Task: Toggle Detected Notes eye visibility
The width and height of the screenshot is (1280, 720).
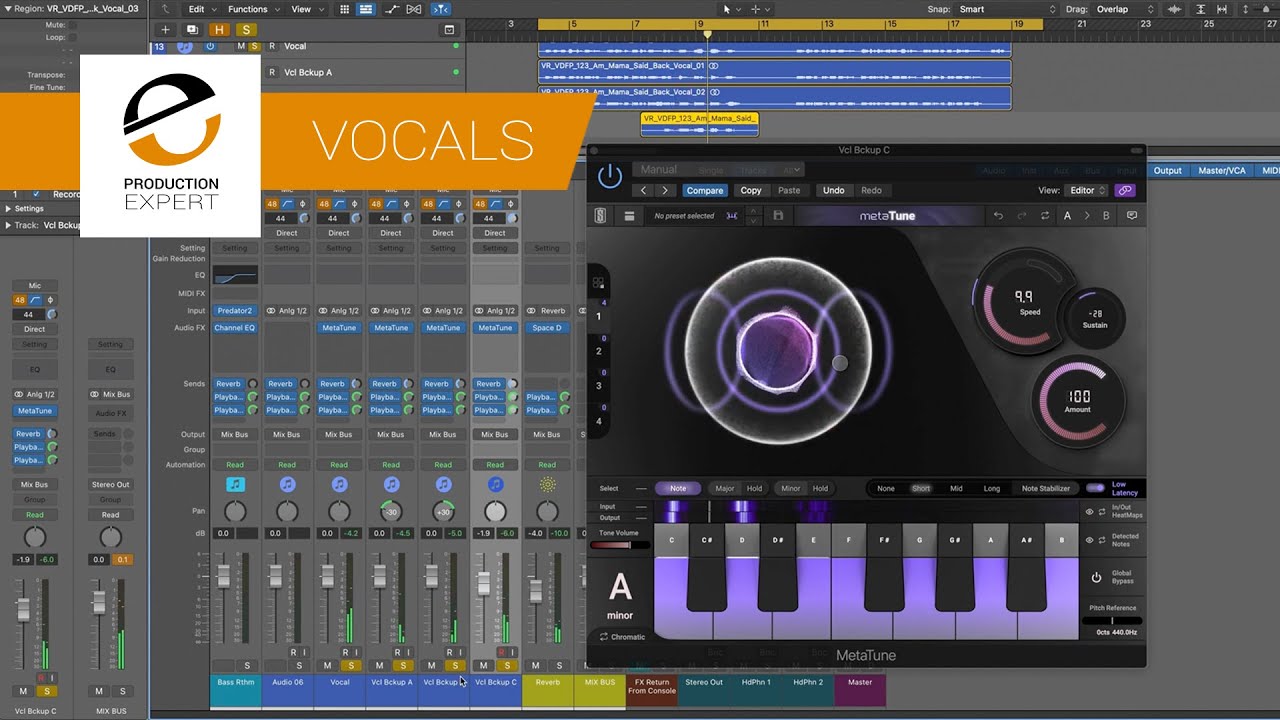Action: tap(1090, 540)
